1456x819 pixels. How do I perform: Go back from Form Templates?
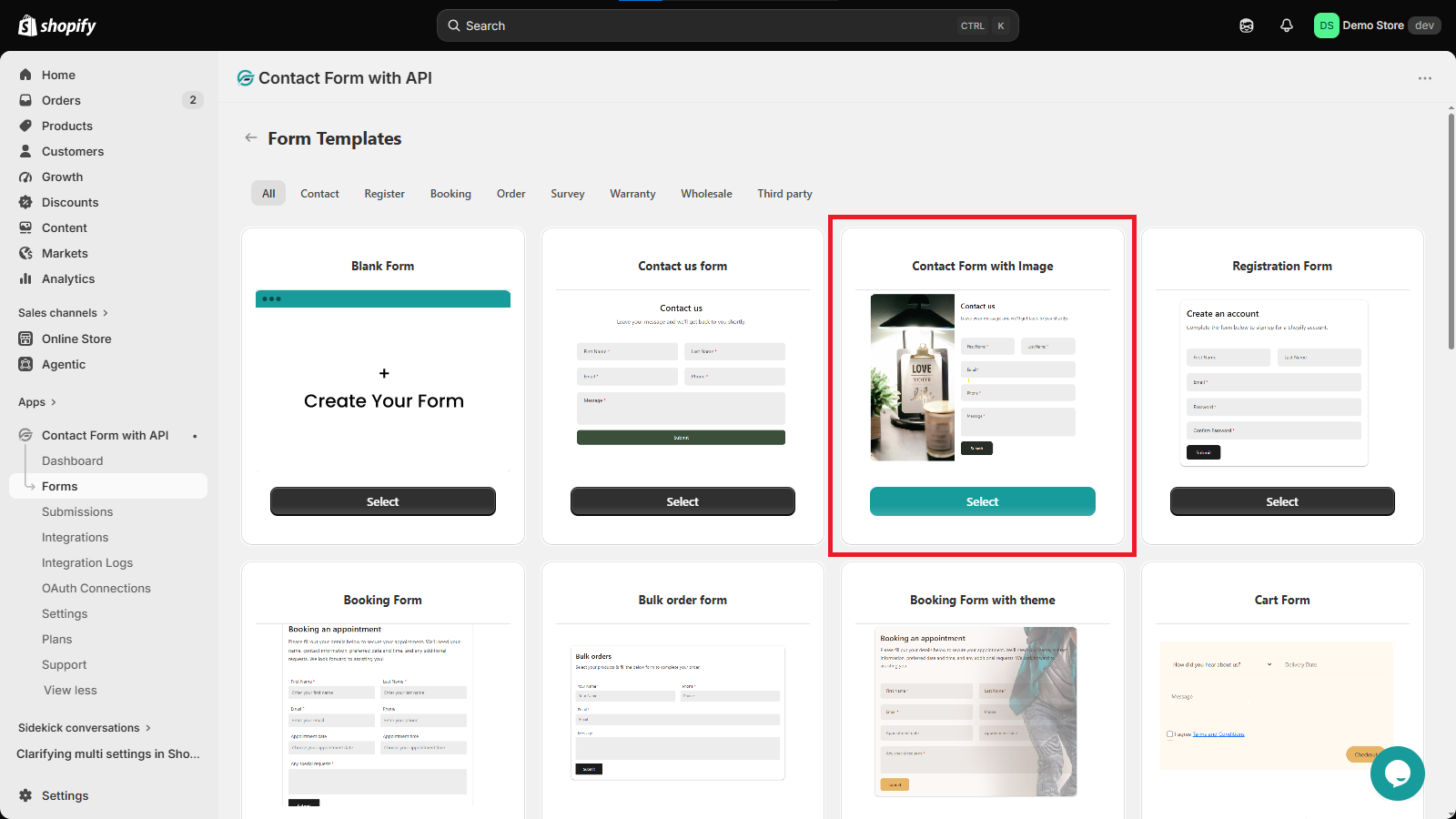click(251, 138)
